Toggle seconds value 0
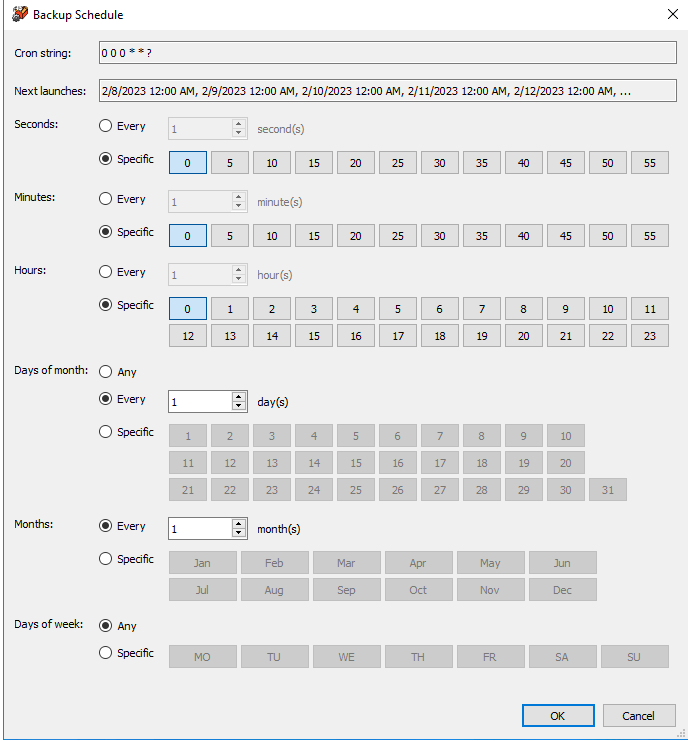Image resolution: width=690 pixels, height=741 pixels. [188, 163]
